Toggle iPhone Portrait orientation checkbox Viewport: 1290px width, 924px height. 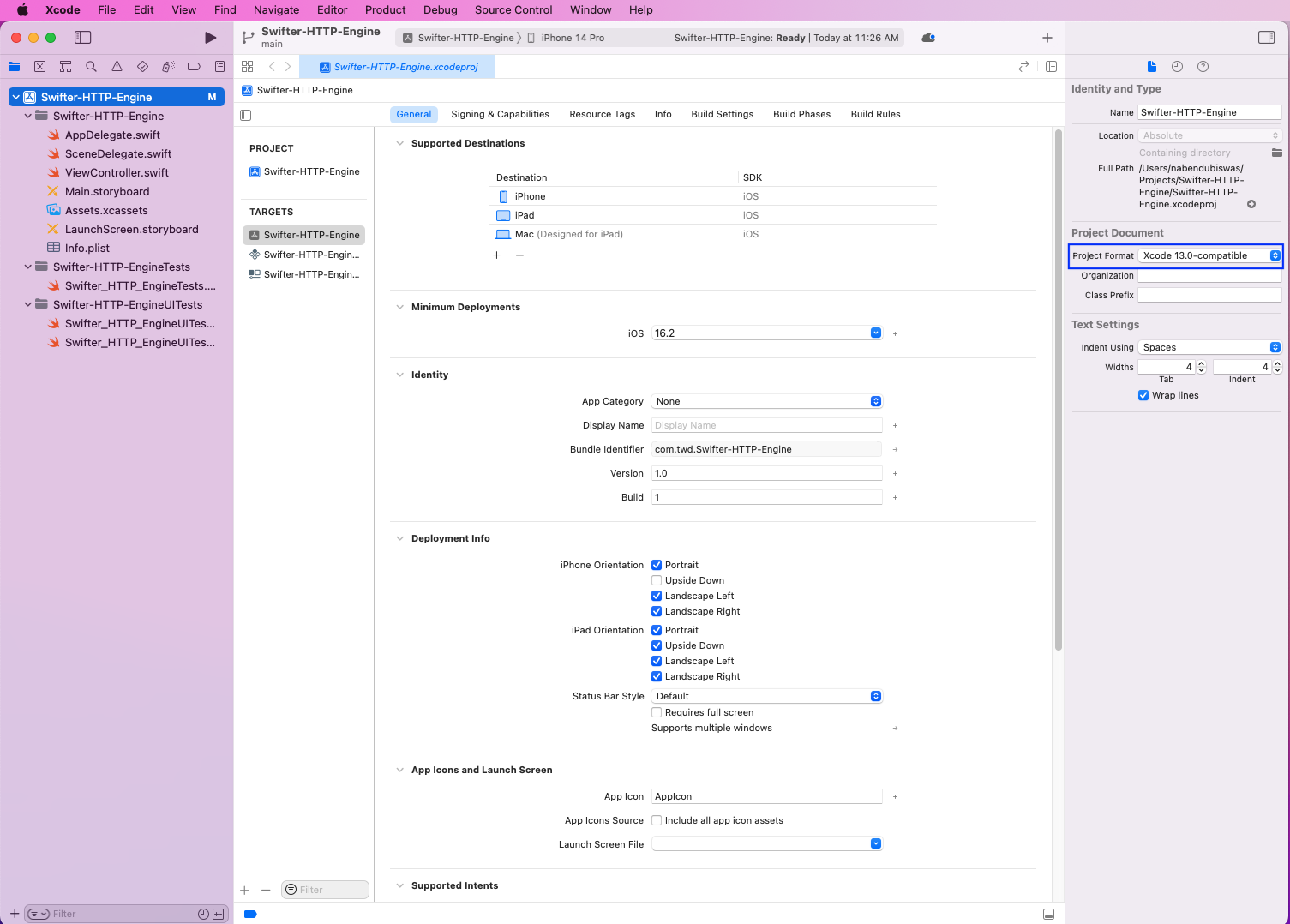(x=657, y=565)
